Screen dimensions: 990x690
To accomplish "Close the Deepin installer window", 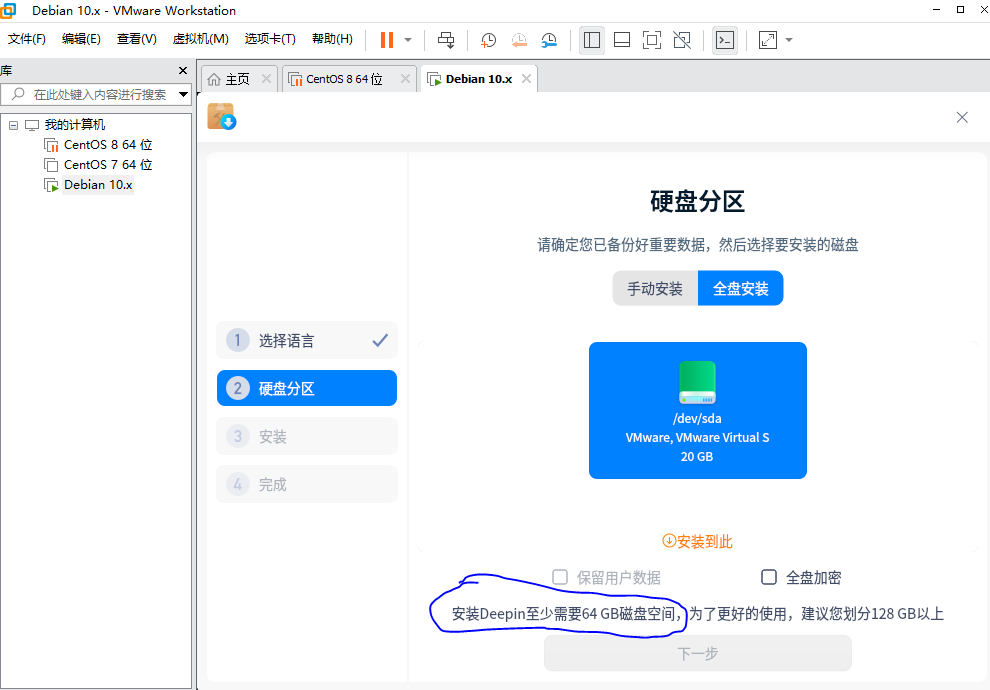I will 962,117.
